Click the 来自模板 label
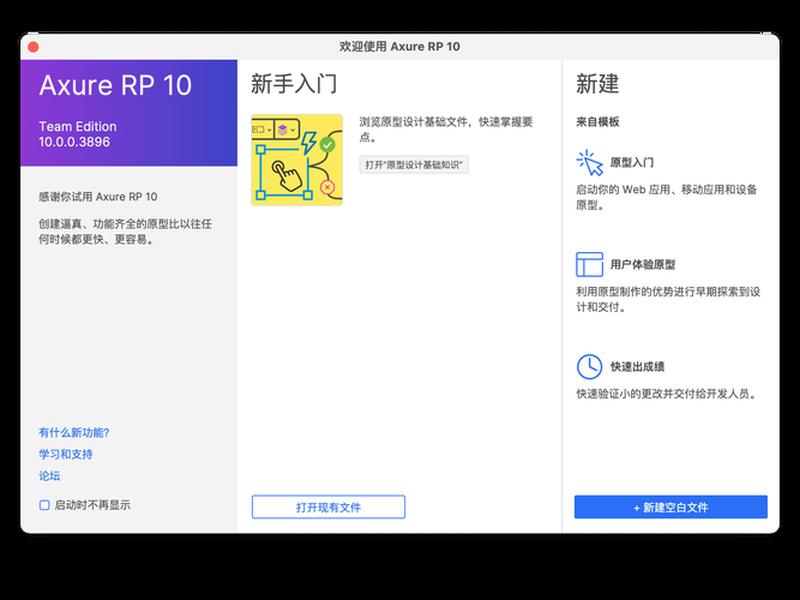 [597, 121]
